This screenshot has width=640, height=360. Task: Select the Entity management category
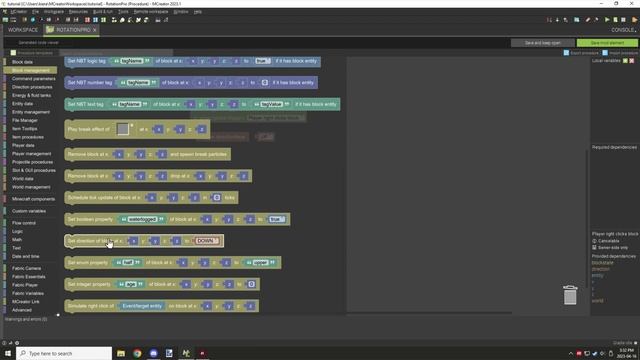tap(31, 112)
